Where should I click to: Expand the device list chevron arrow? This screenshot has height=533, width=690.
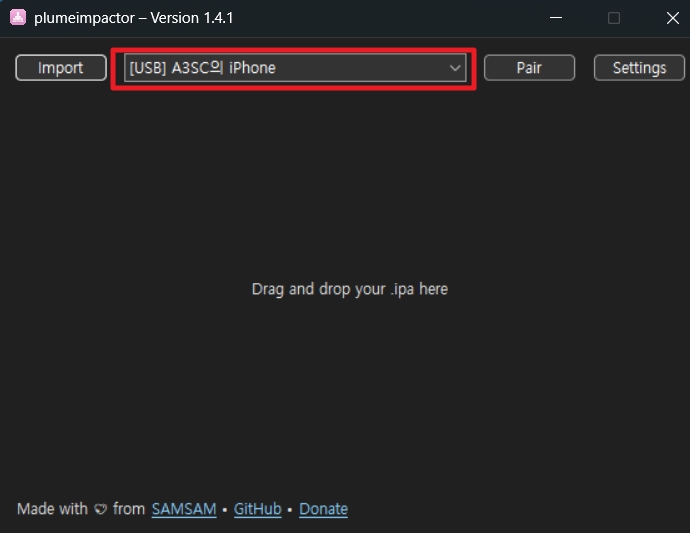pos(455,68)
